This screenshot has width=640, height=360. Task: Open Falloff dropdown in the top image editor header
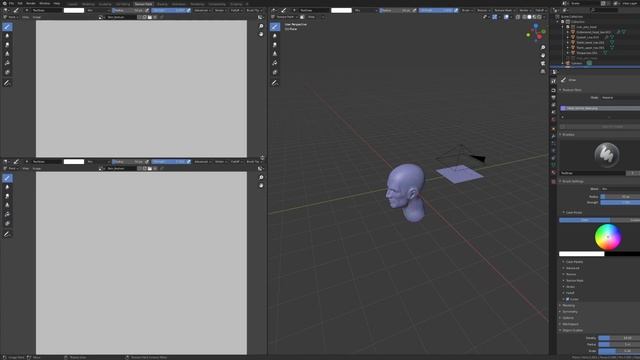(x=236, y=10)
